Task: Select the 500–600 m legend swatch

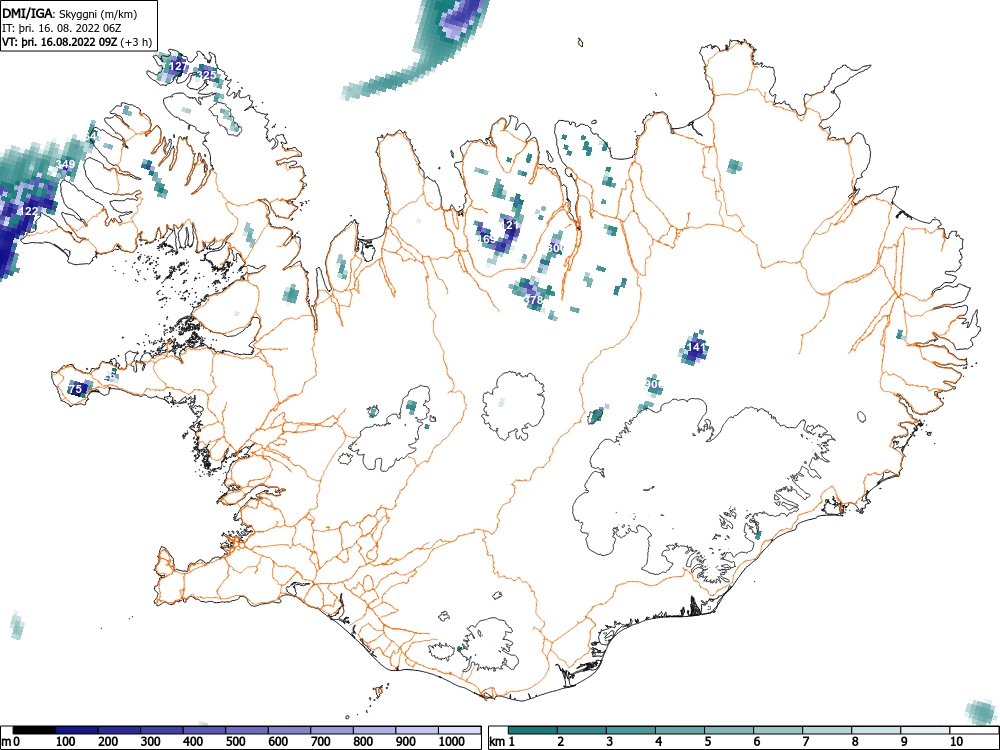Action: (247, 730)
